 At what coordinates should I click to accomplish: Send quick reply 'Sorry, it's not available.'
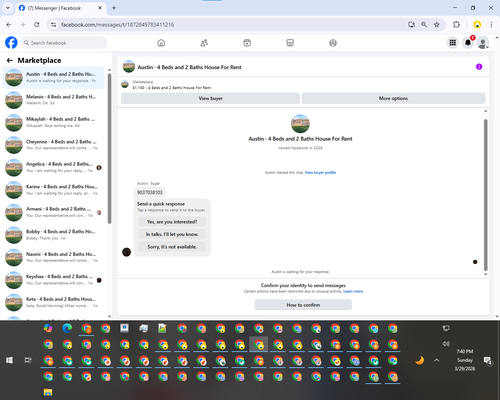(172, 247)
